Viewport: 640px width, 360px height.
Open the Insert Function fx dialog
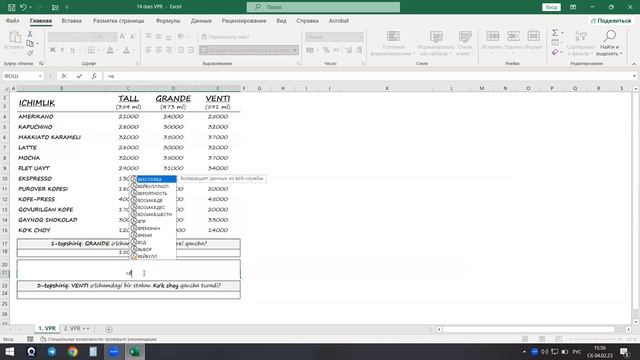coord(94,76)
